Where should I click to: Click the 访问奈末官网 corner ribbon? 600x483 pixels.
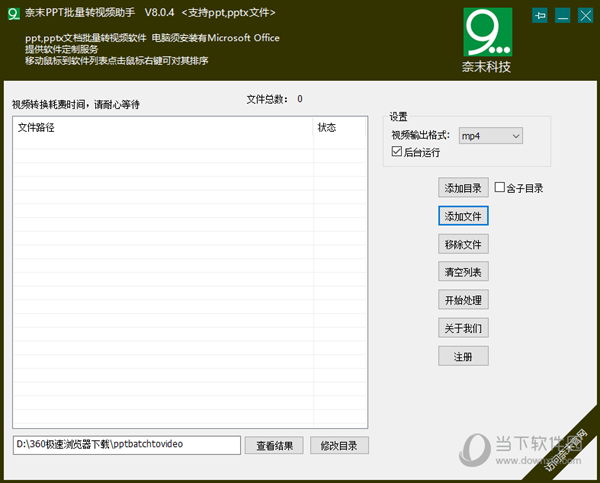point(567,450)
